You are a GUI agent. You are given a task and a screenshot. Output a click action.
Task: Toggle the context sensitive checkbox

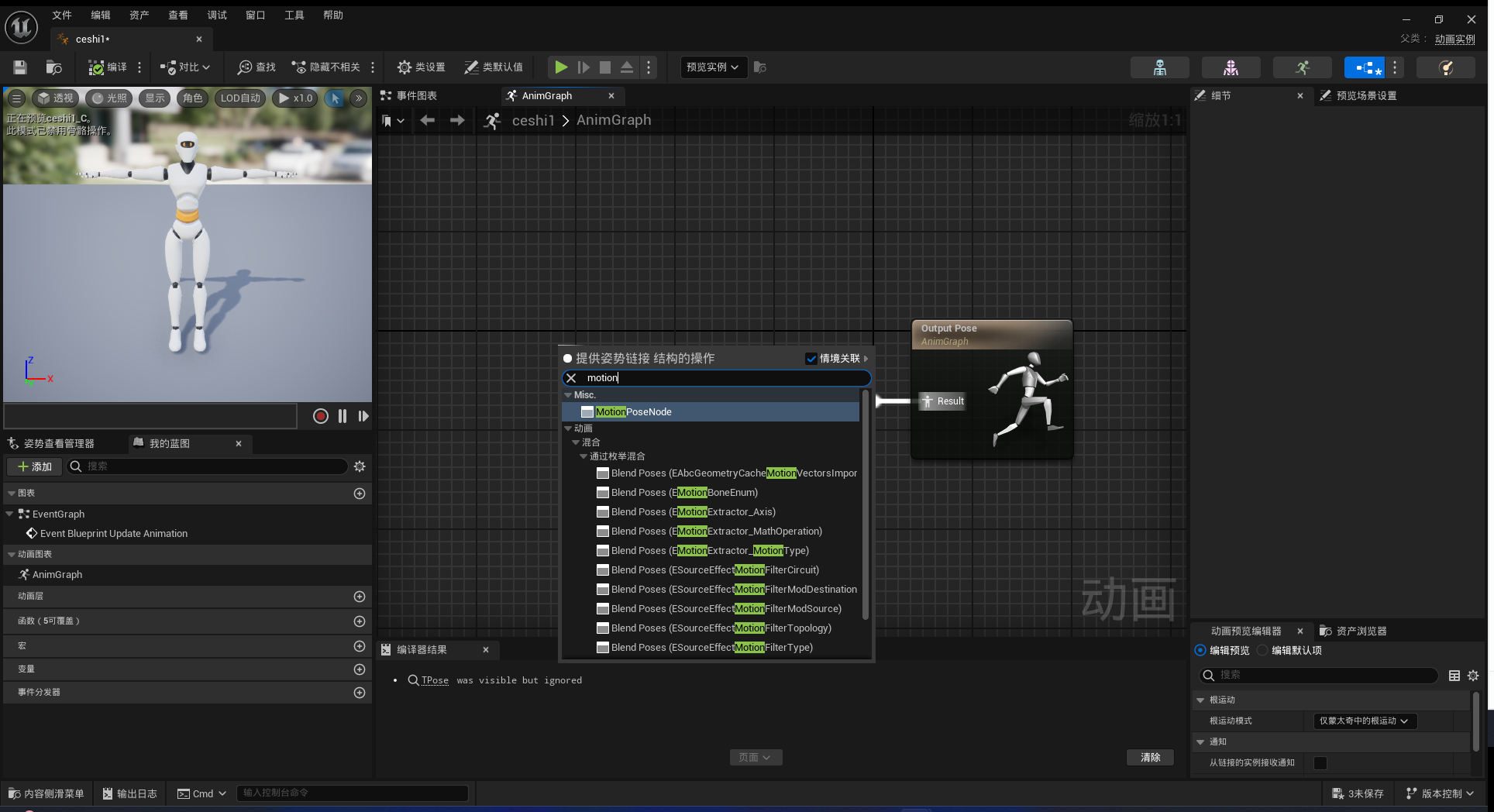[x=811, y=359]
